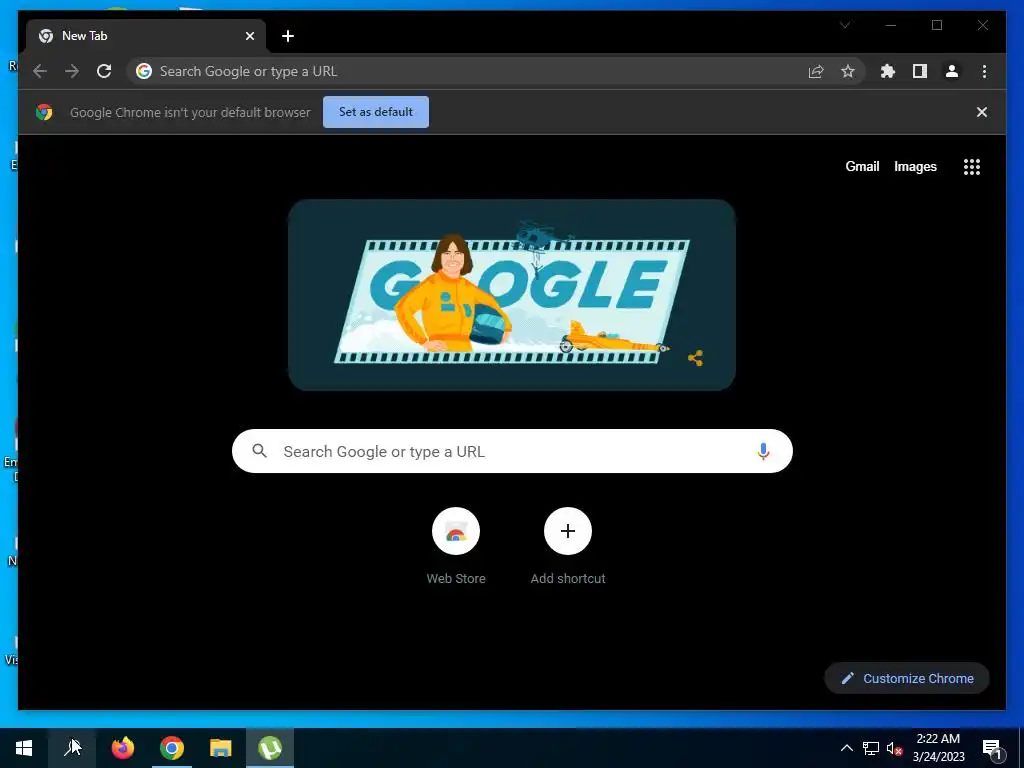Go forward with the toolbar arrow
Image resolution: width=1024 pixels, height=768 pixels.
pyautogui.click(x=72, y=71)
